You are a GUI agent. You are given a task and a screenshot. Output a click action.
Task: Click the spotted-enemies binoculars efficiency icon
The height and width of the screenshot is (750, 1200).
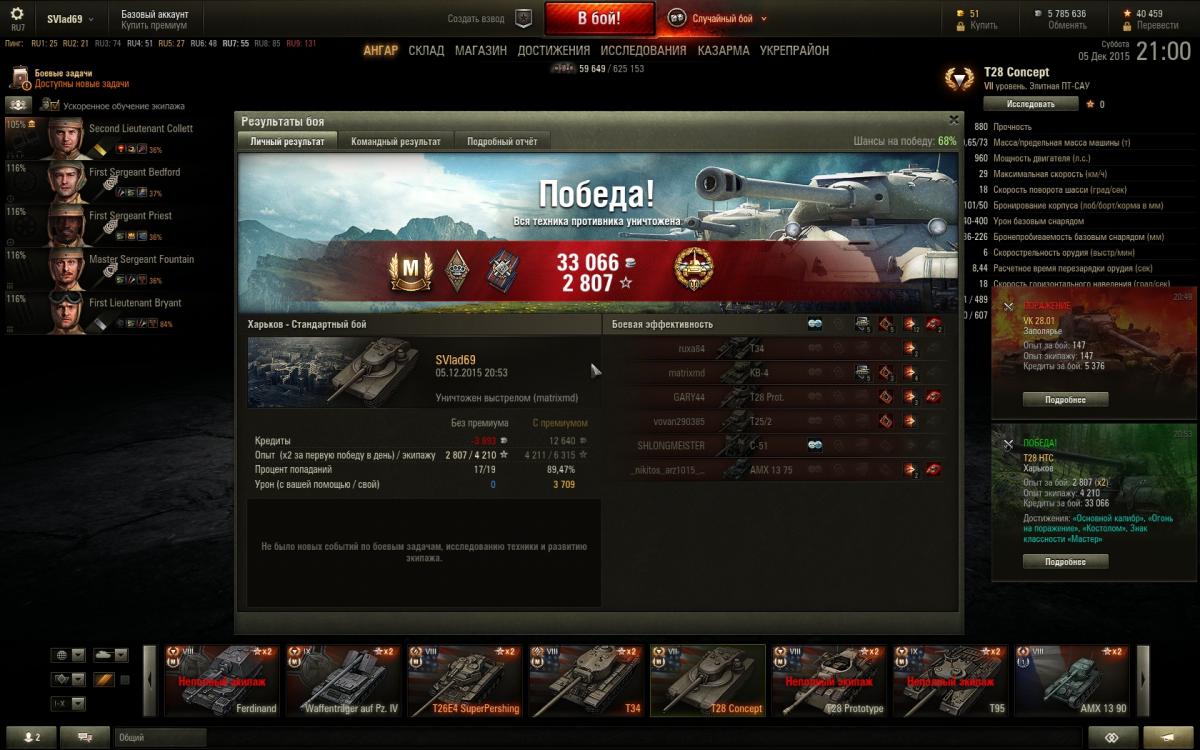pyautogui.click(x=815, y=324)
